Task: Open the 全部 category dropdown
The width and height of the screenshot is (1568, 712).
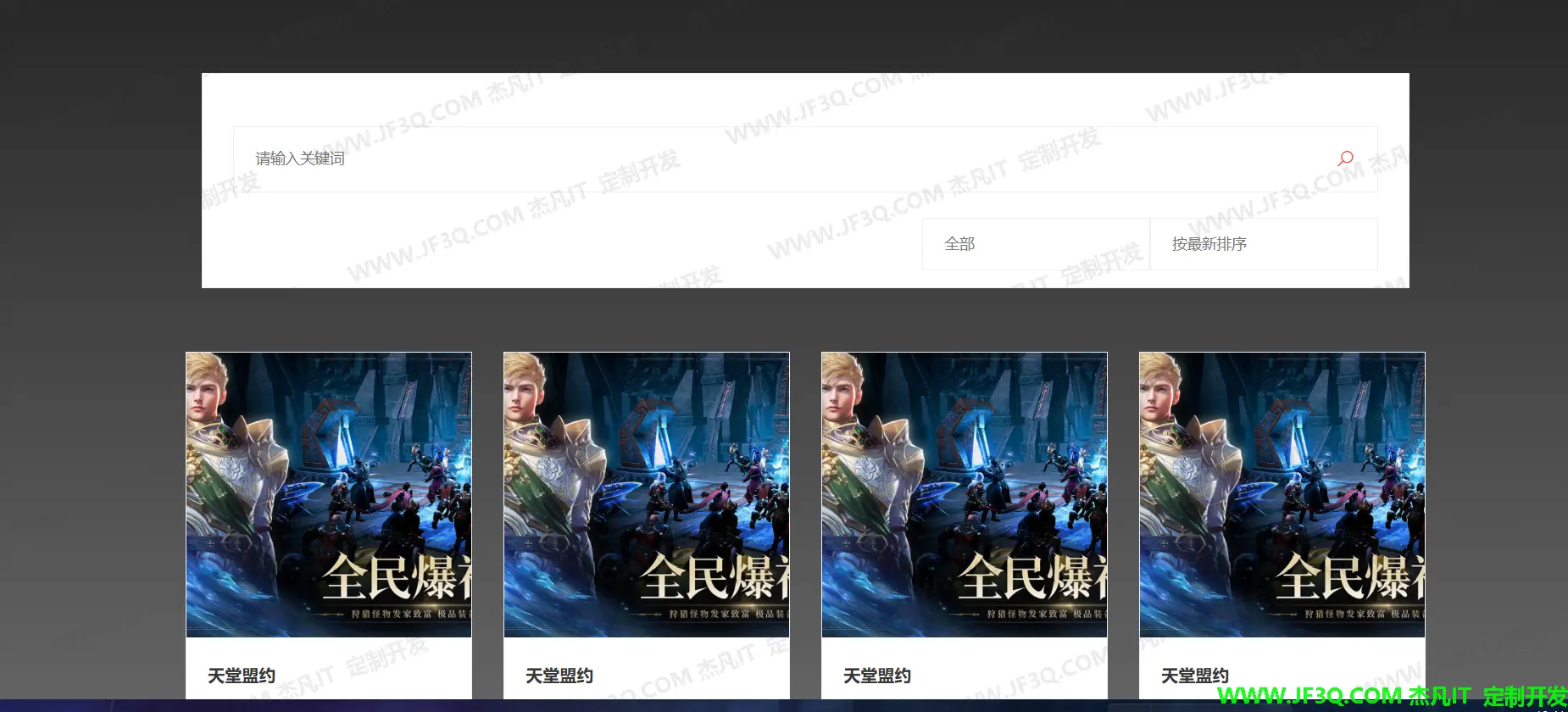Action: click(x=1035, y=244)
